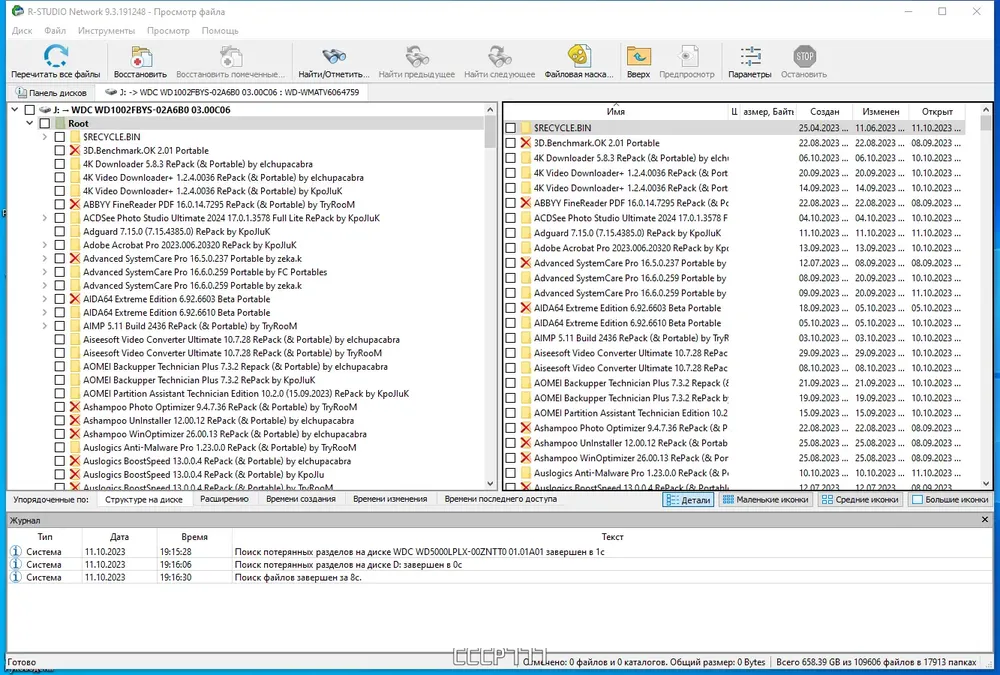Expand AIMP 5.11 Build 2436 tree node
1000x675 pixels.
[45, 326]
